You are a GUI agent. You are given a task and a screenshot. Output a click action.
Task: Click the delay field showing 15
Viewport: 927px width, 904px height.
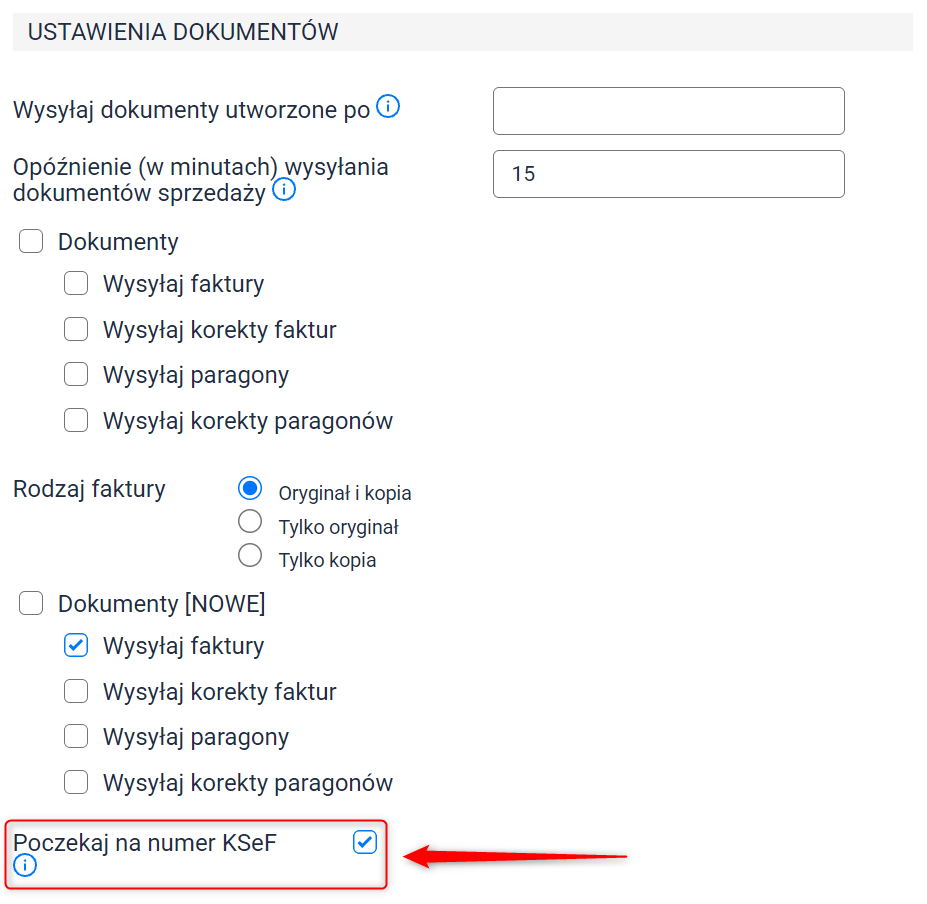click(x=669, y=174)
